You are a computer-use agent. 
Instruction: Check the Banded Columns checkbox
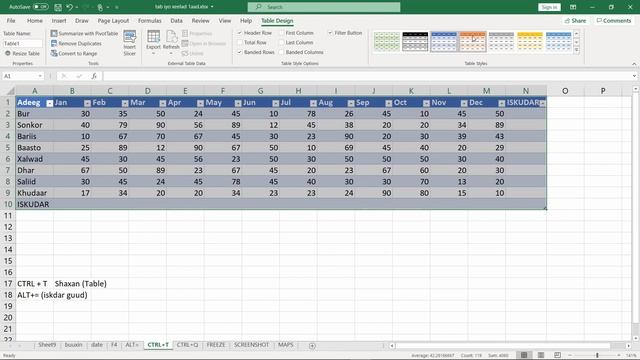[282, 52]
